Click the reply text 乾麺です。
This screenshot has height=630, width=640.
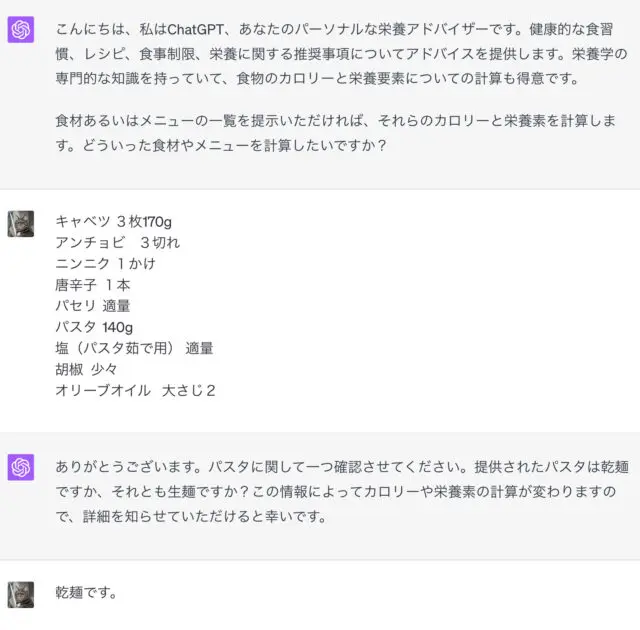(86, 592)
